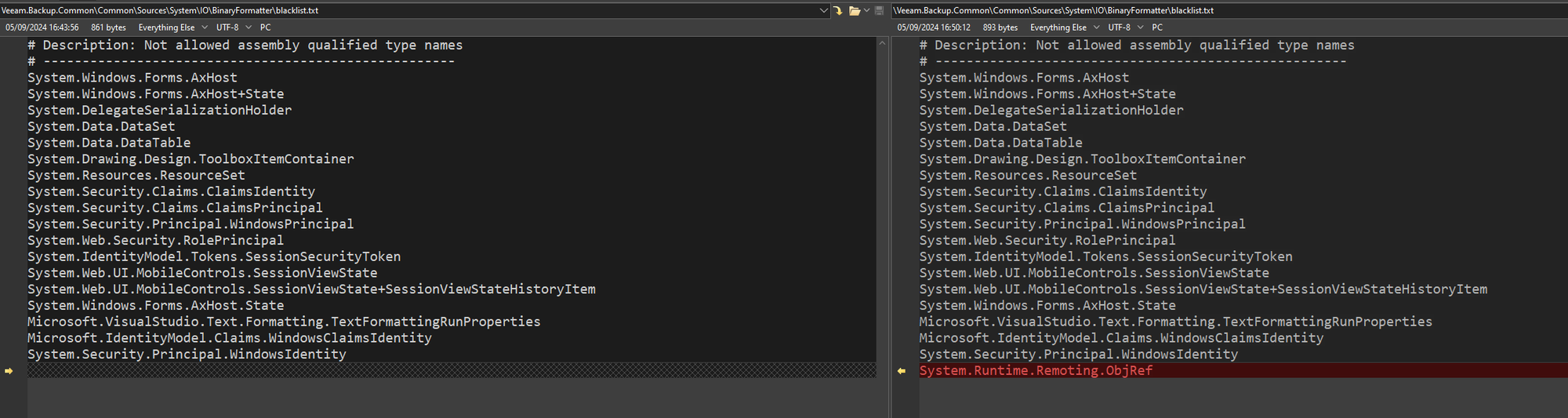Click System.Security.Principal.WindowsIdentity in left pane
This screenshot has width=1568, height=418.
tap(187, 354)
